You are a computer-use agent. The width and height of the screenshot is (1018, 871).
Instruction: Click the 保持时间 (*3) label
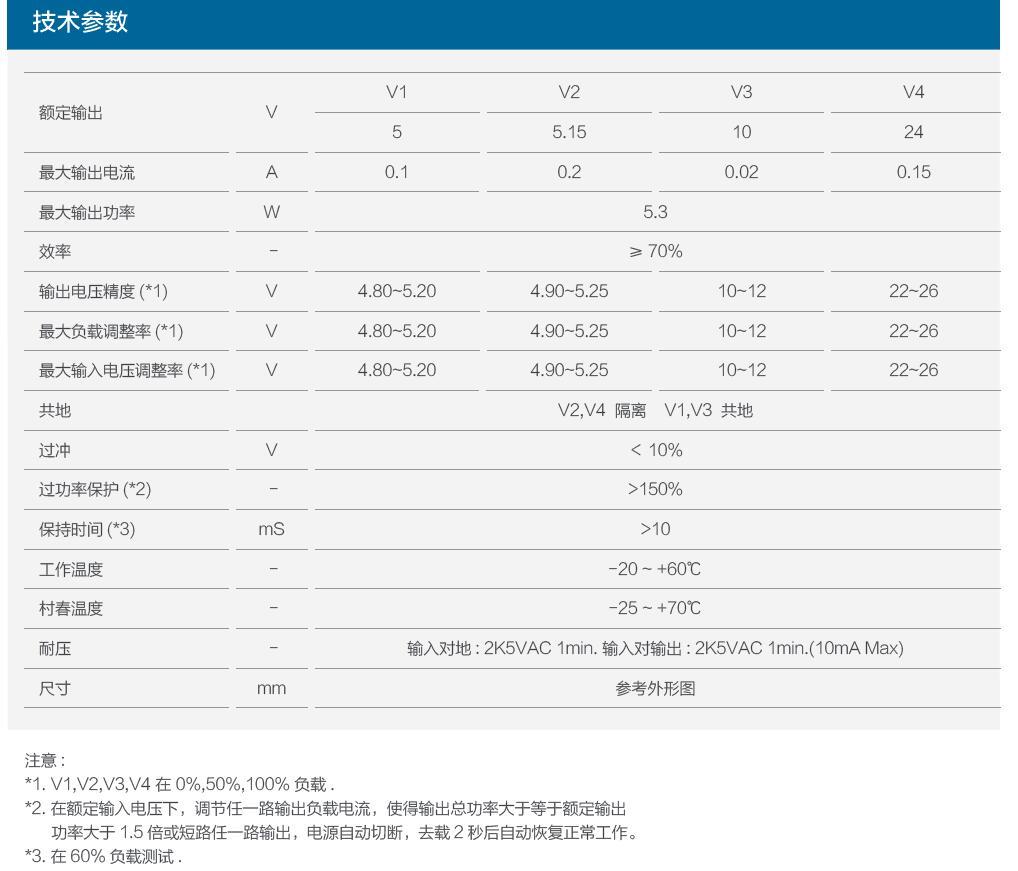point(87,530)
